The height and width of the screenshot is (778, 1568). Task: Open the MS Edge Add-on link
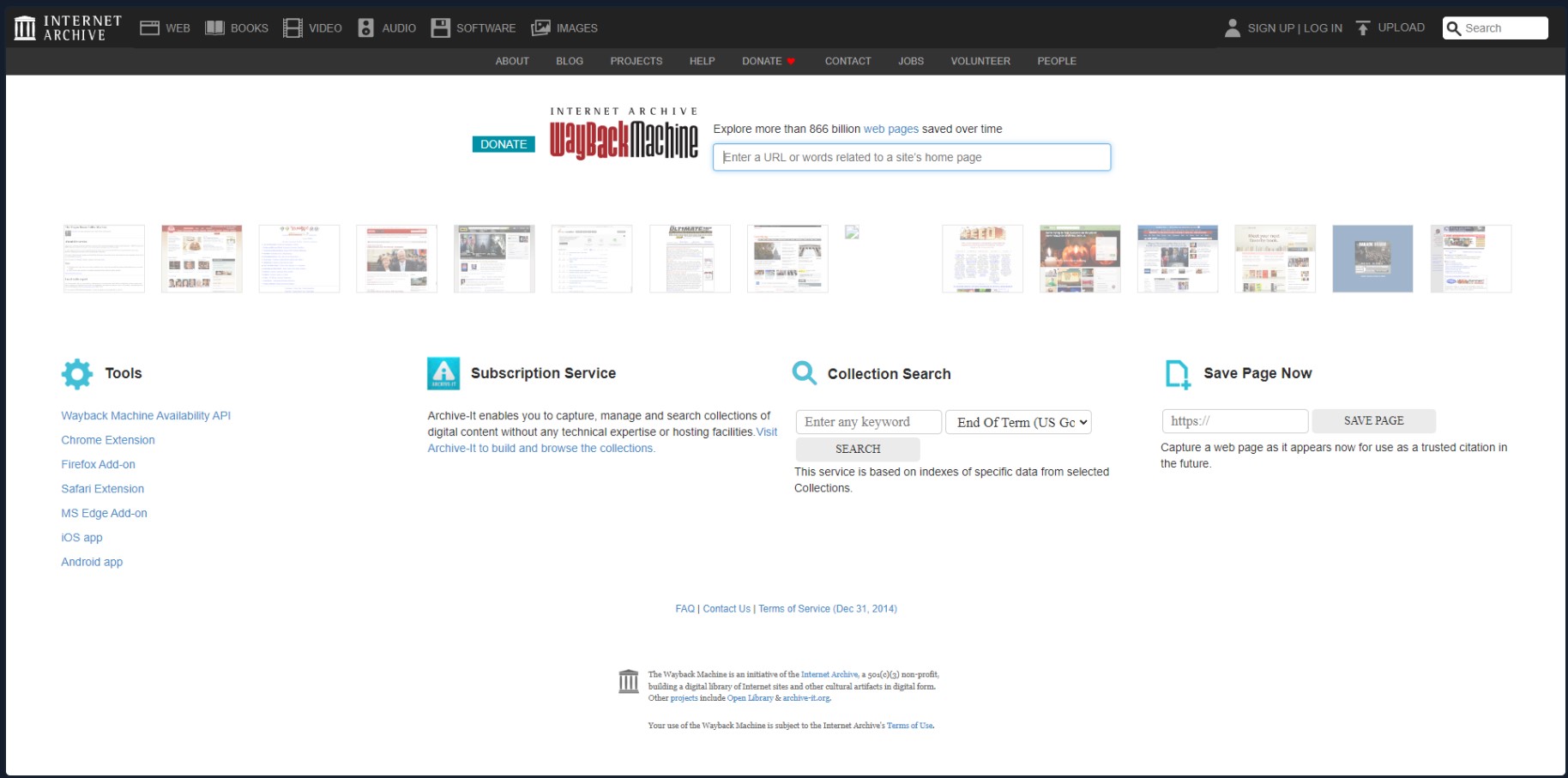tap(104, 513)
